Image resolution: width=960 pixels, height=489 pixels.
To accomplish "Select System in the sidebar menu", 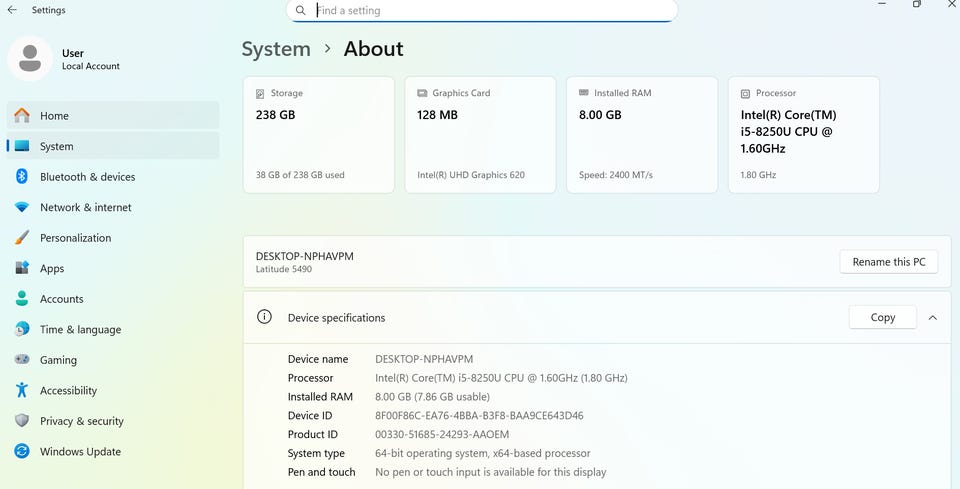I will pyautogui.click(x=56, y=147).
